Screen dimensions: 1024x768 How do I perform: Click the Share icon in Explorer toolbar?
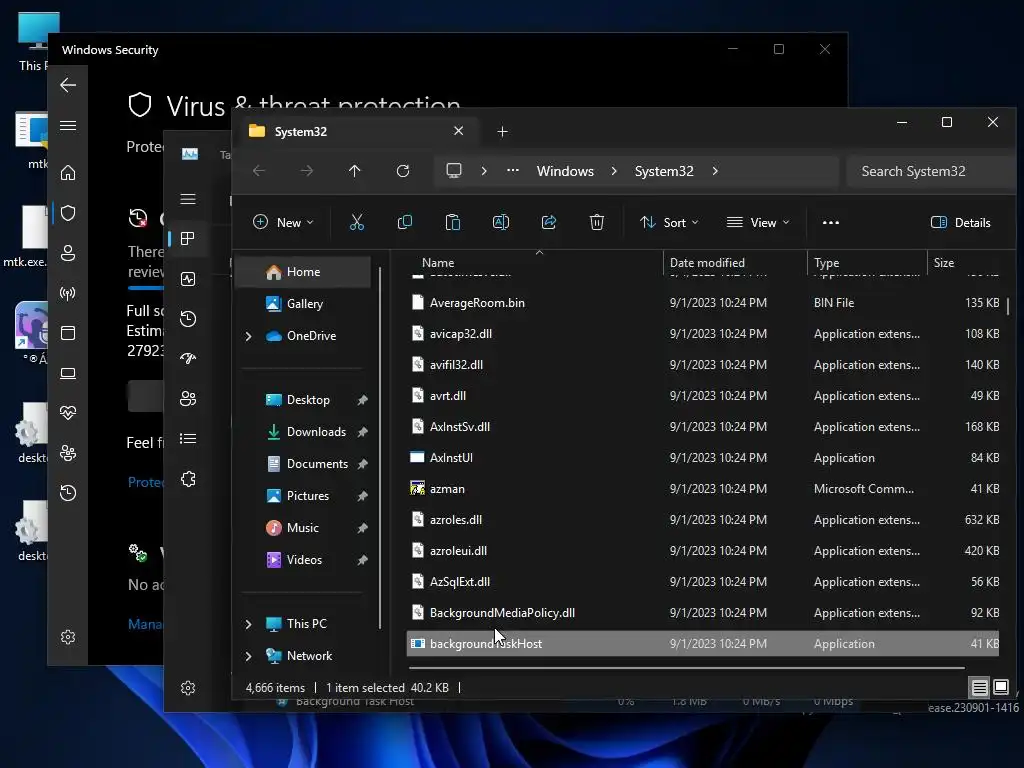click(x=549, y=223)
